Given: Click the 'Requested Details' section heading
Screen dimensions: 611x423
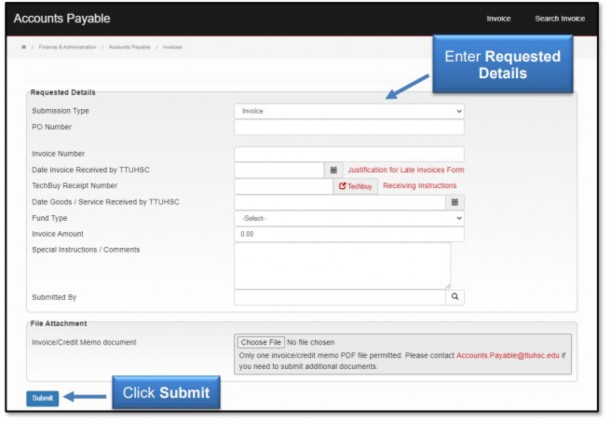Looking at the screenshot, I should point(63,93).
